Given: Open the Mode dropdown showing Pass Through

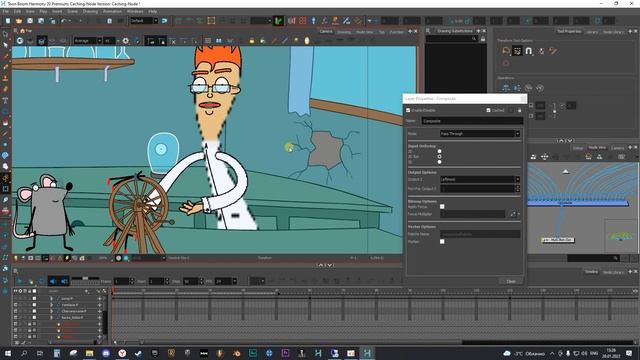Looking at the screenshot, I should (x=480, y=133).
